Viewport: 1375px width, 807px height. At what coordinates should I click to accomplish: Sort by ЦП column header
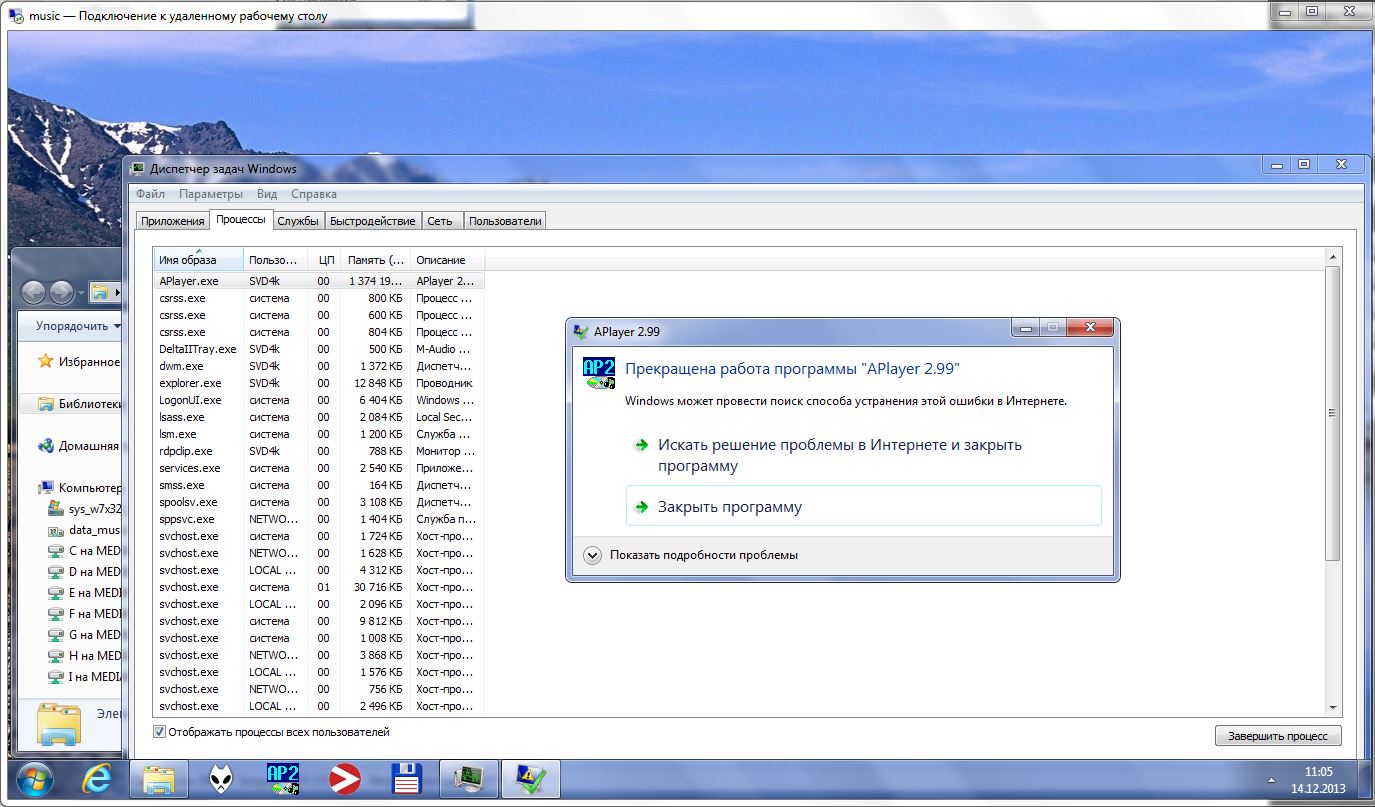(x=324, y=260)
